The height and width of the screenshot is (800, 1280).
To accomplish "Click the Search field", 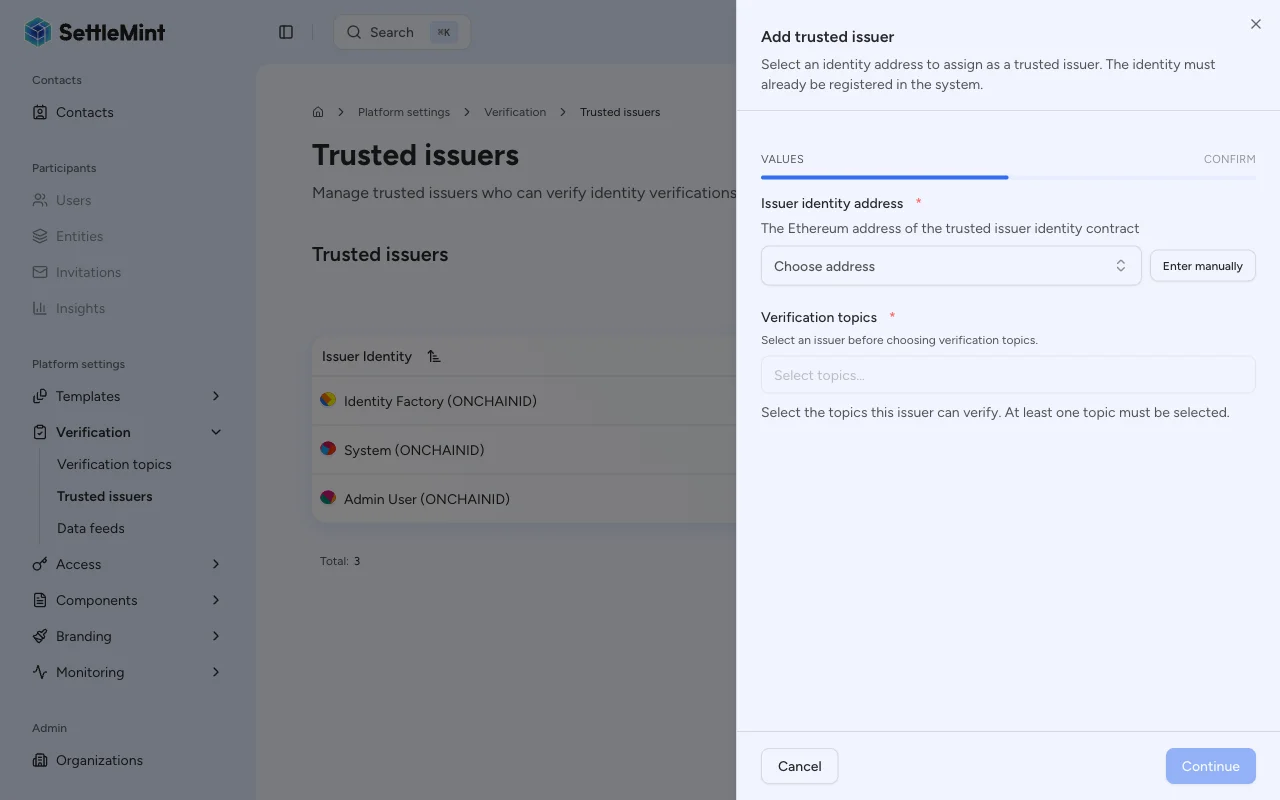I will click(402, 32).
